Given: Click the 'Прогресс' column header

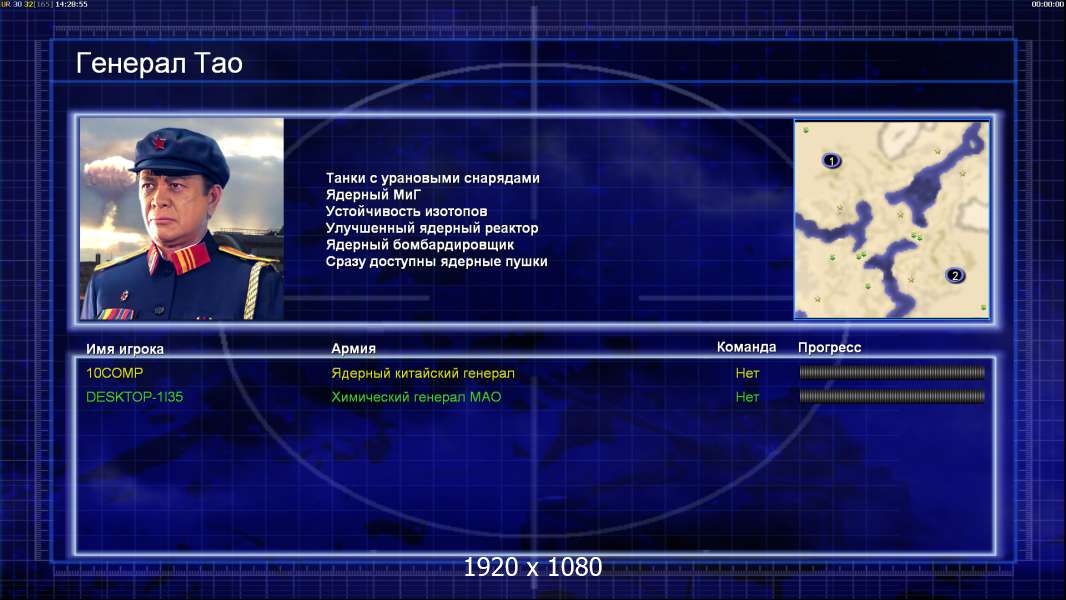Looking at the screenshot, I should click(x=829, y=348).
